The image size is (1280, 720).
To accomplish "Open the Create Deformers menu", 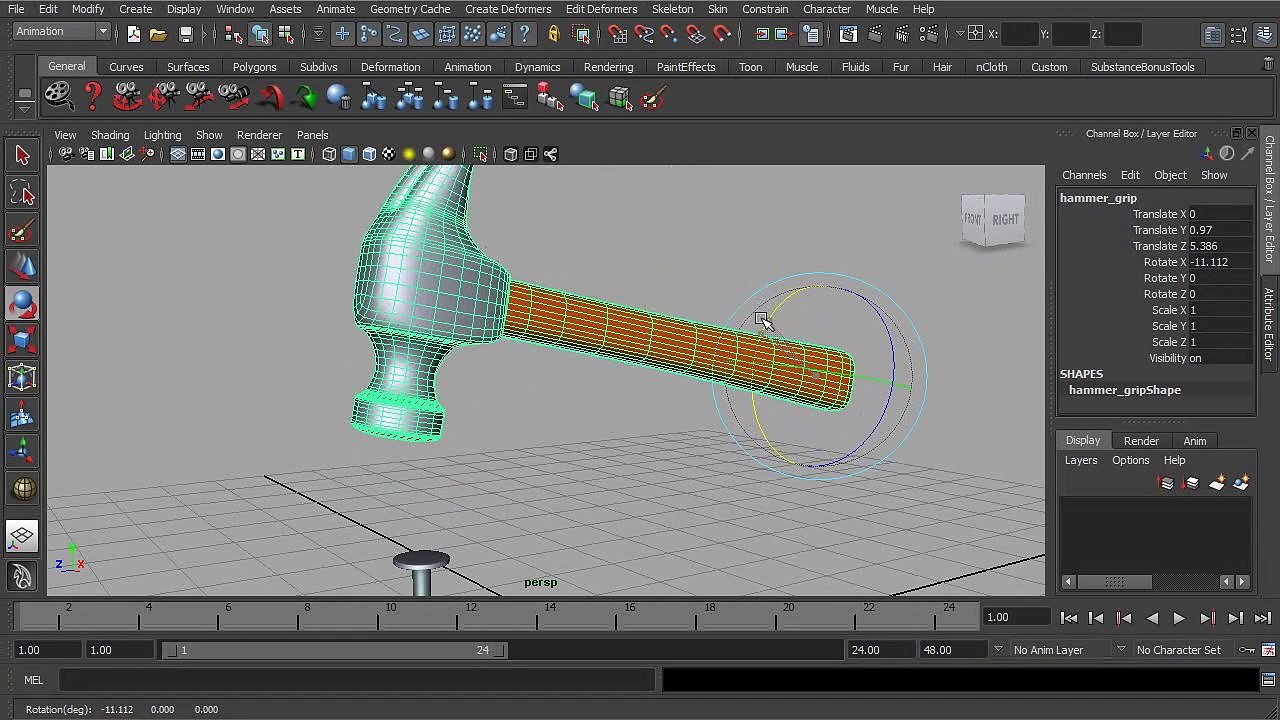I will (508, 9).
